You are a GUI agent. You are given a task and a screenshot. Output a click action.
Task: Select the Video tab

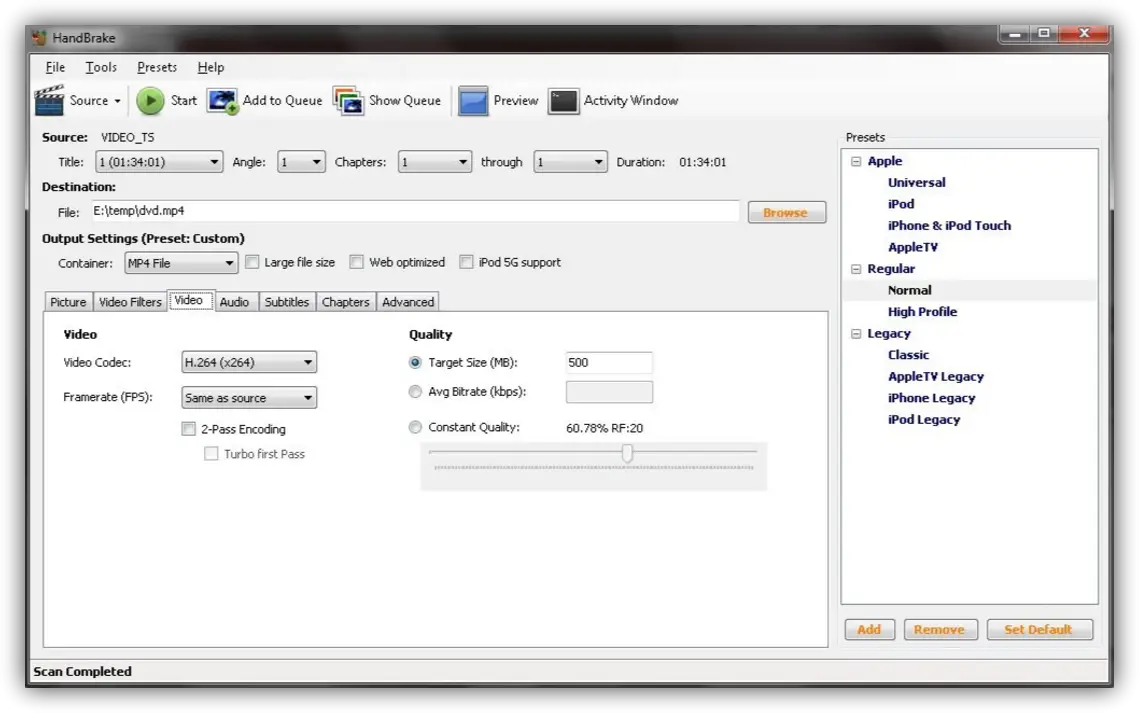point(189,300)
